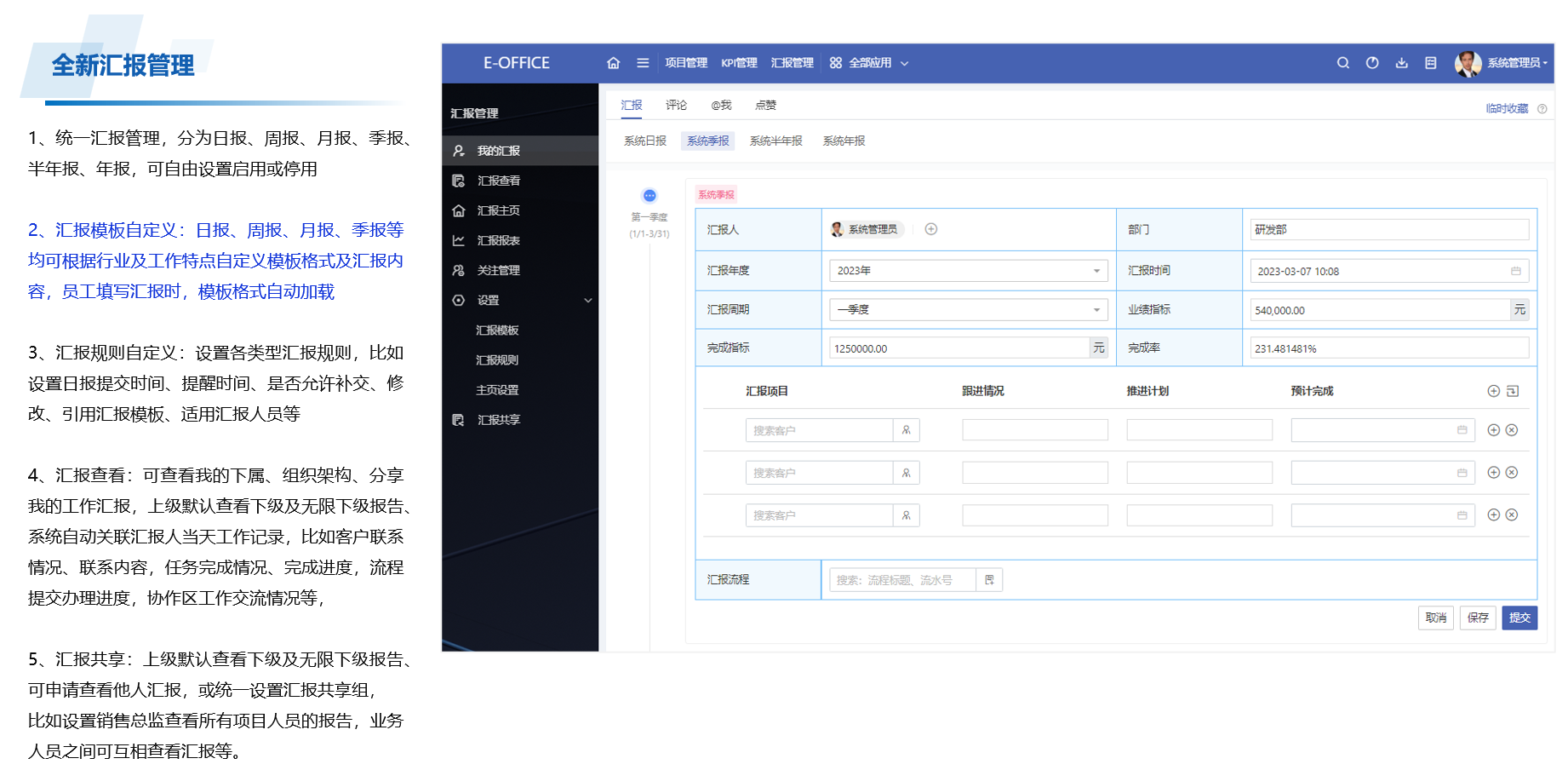The width and height of the screenshot is (1568, 770).
Task: Open customer picker in first table row
Action: point(907,430)
